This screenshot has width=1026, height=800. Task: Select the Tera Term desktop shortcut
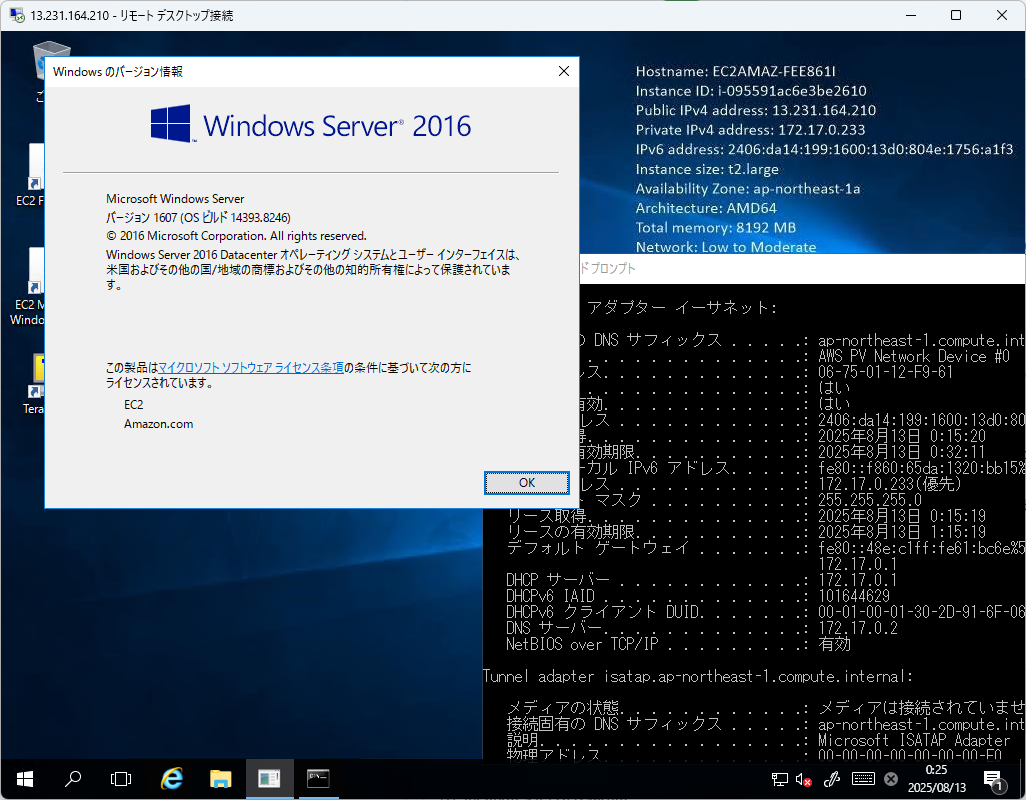click(34, 380)
